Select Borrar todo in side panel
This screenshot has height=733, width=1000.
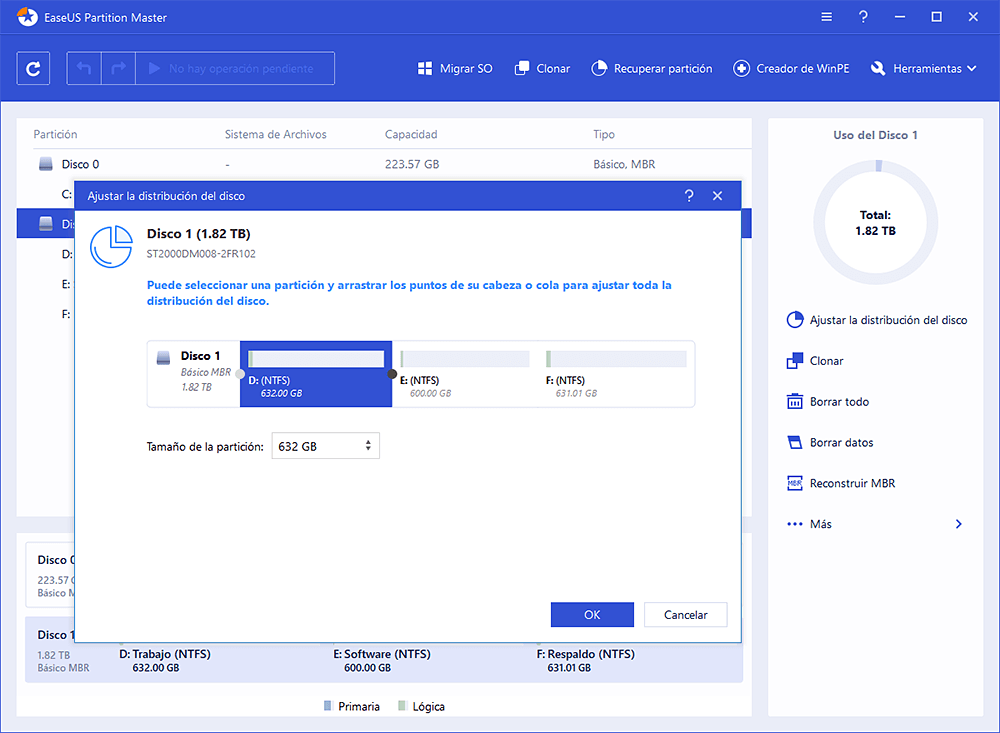(838, 402)
